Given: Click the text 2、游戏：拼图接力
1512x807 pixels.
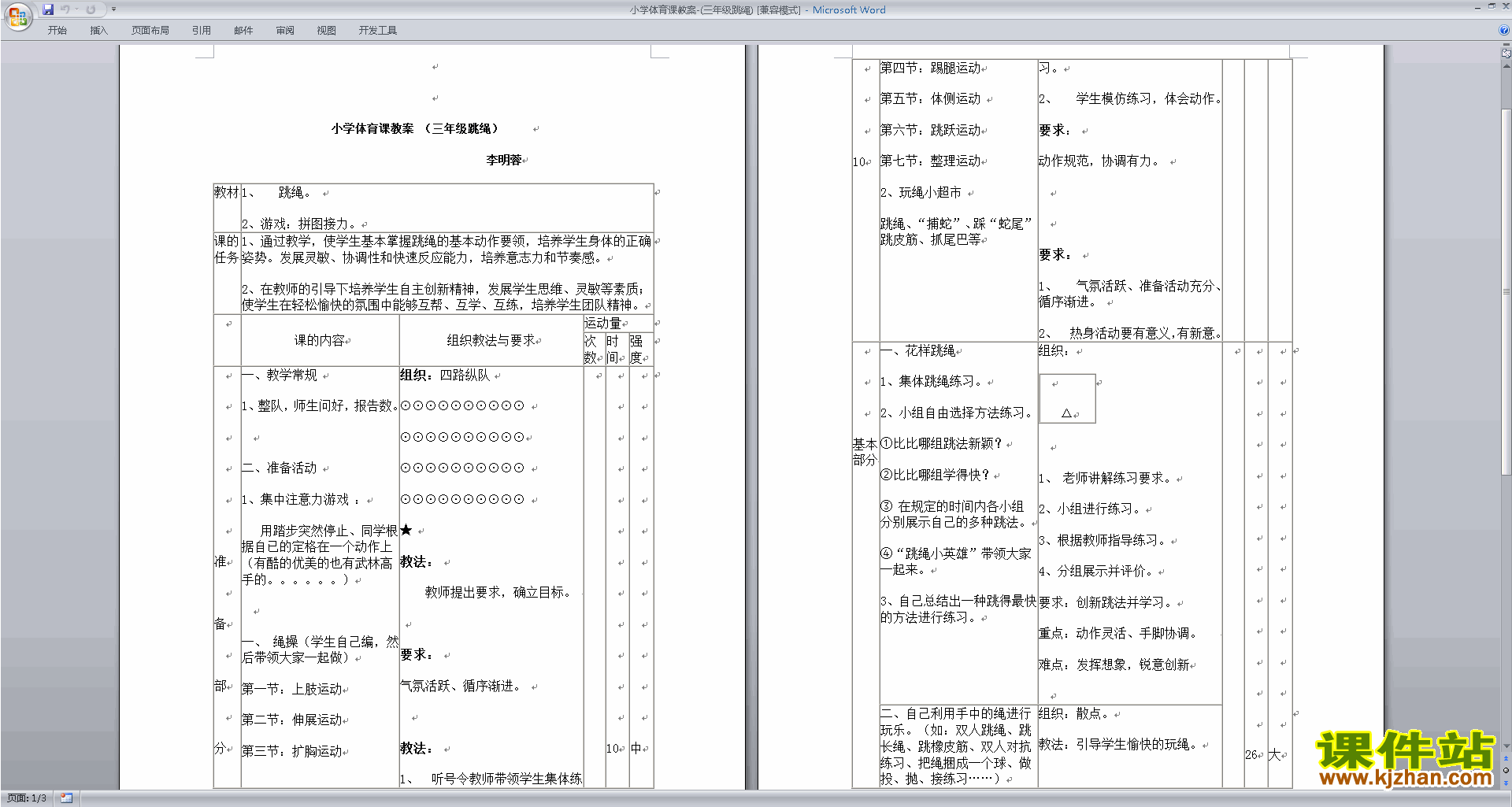Looking at the screenshot, I should pos(299,224).
